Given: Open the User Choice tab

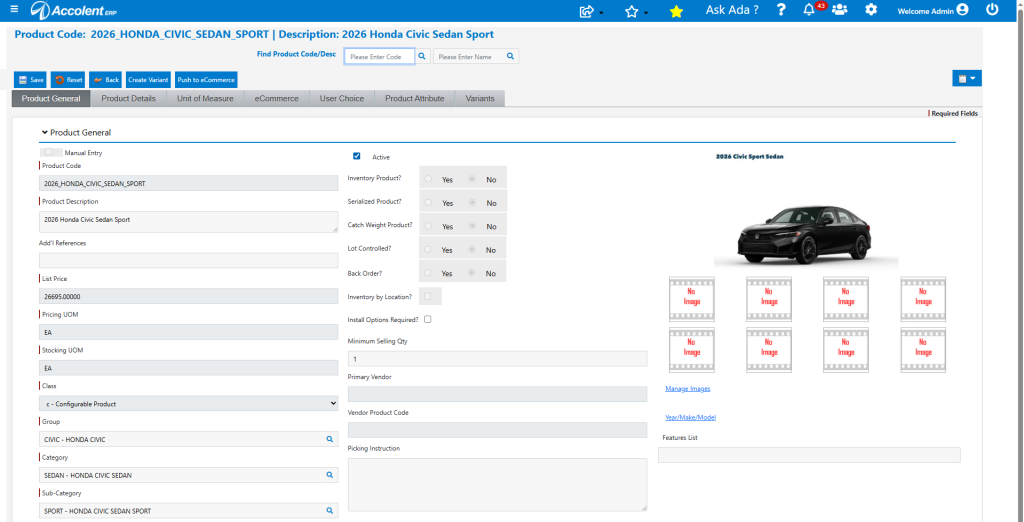Looking at the screenshot, I should coord(342,99).
